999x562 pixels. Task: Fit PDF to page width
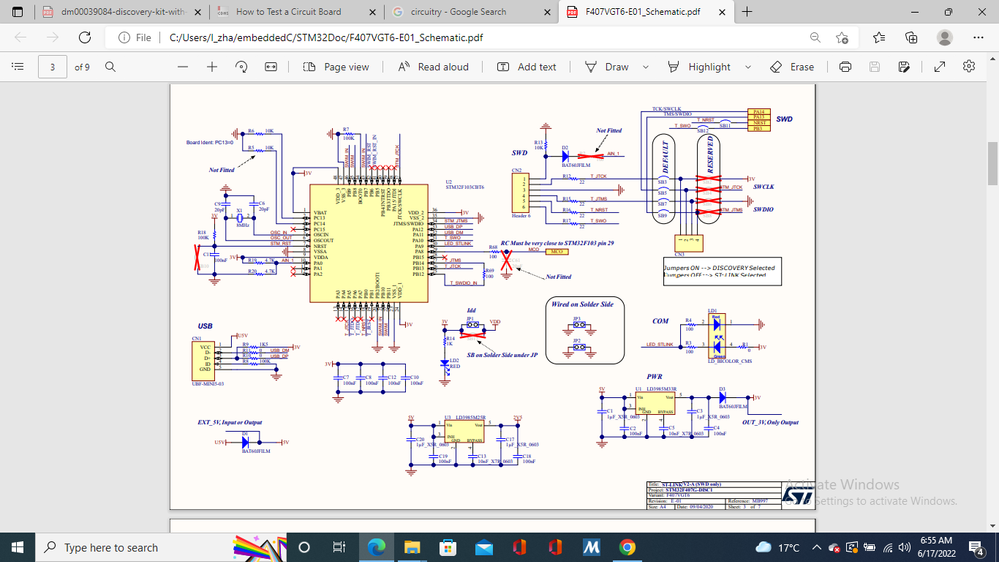coord(271,67)
